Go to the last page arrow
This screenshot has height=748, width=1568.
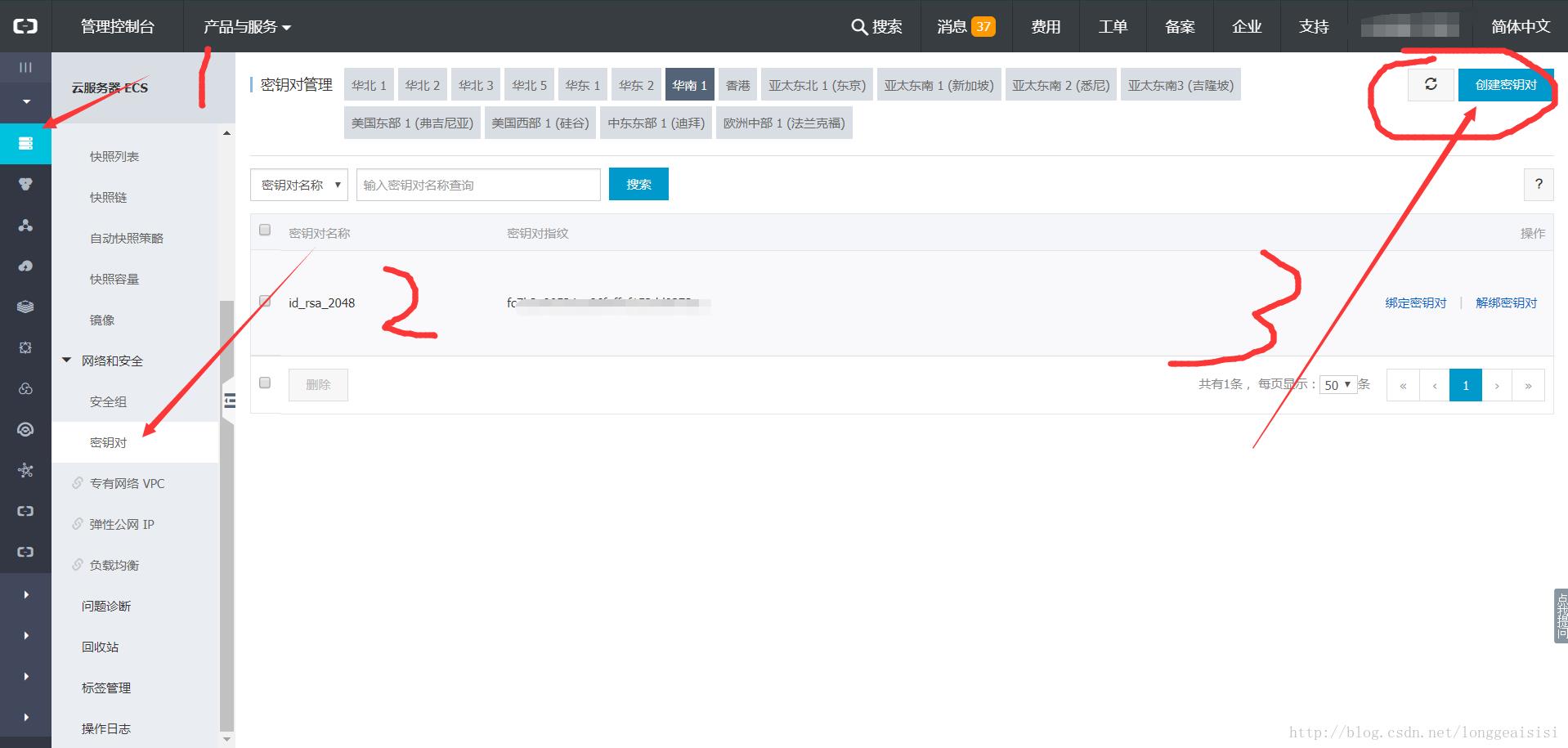point(1528,385)
